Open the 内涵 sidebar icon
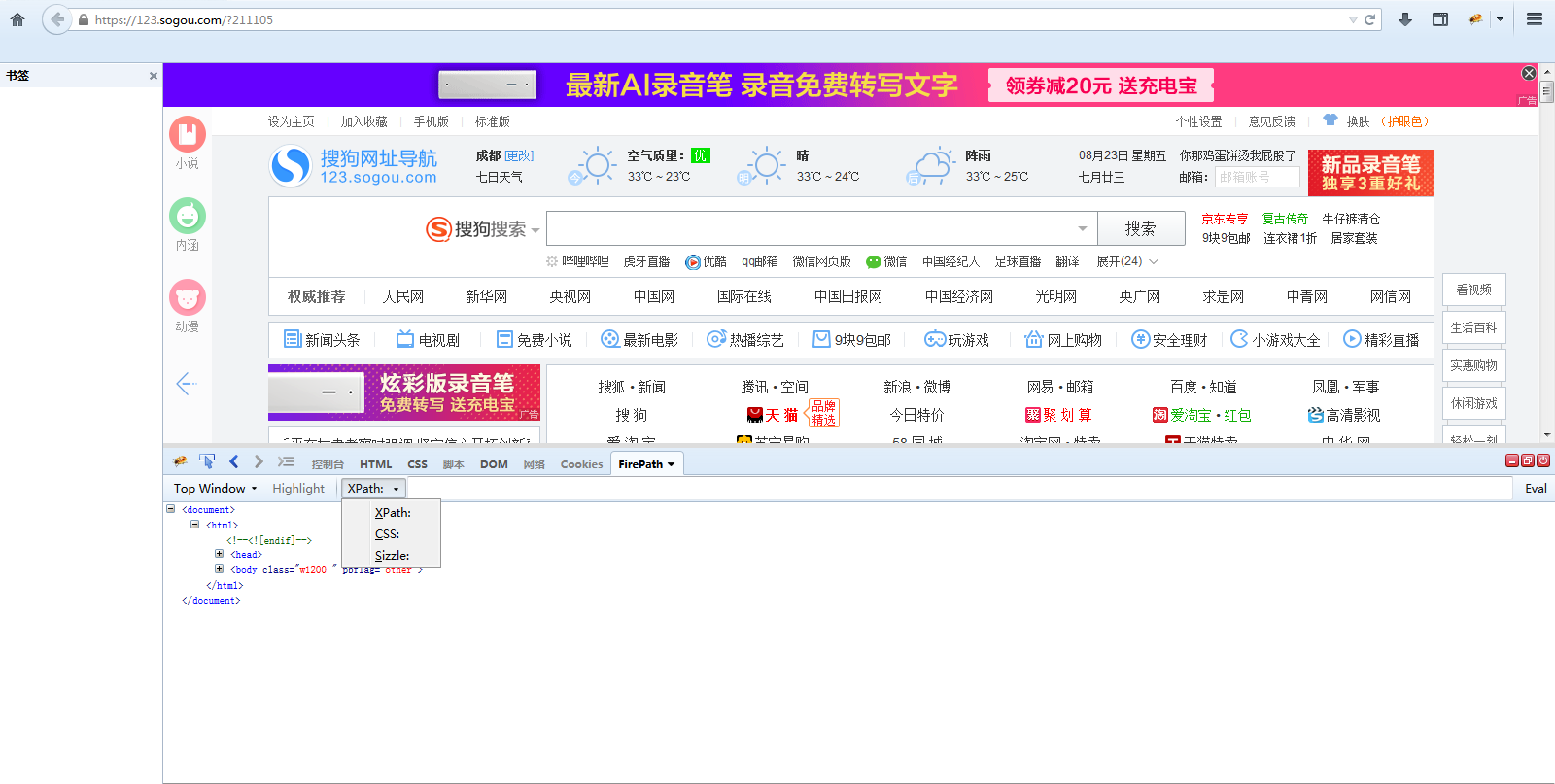Viewport: 1555px width, 784px height. pyautogui.click(x=188, y=216)
